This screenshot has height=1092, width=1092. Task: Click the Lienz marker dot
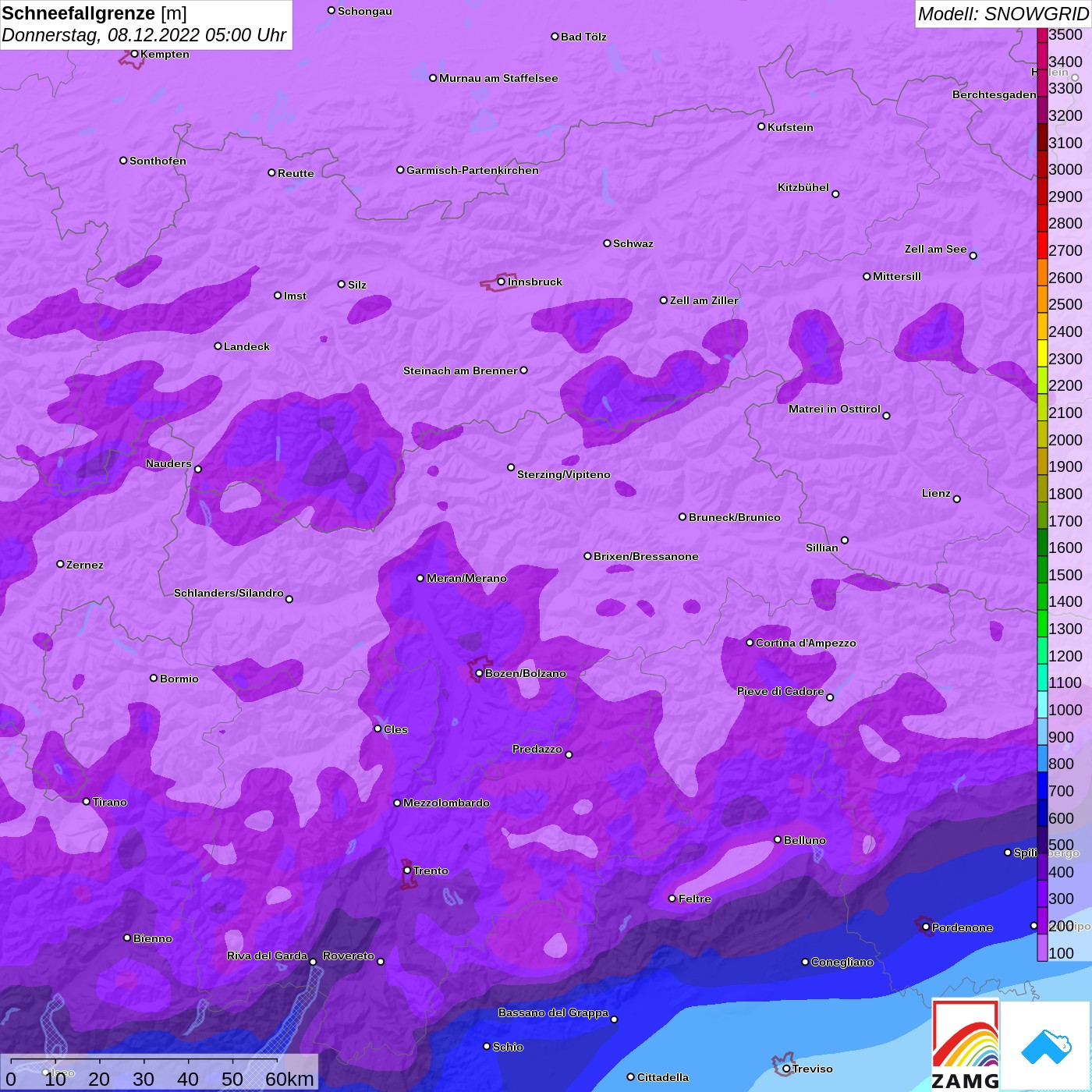coord(957,499)
